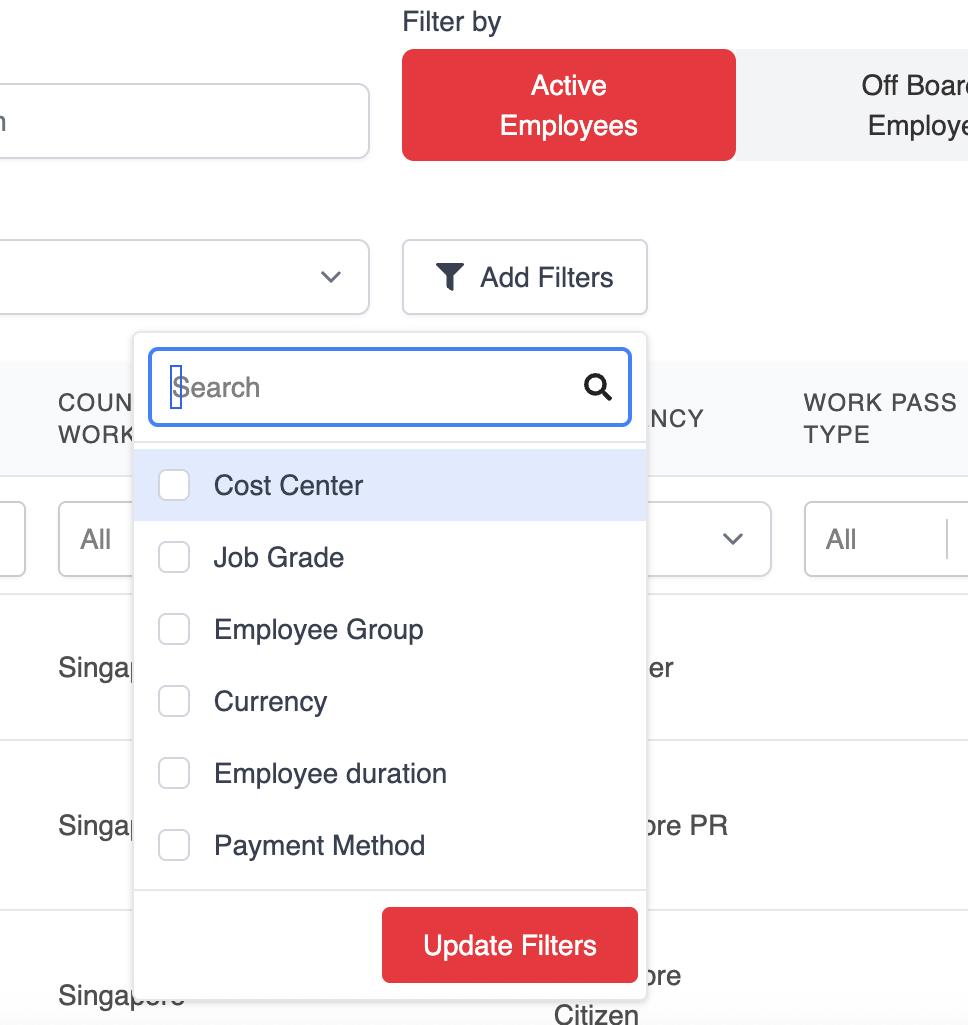The height and width of the screenshot is (1025, 968).
Task: Apply selections with Update Filters
Action: pos(510,945)
